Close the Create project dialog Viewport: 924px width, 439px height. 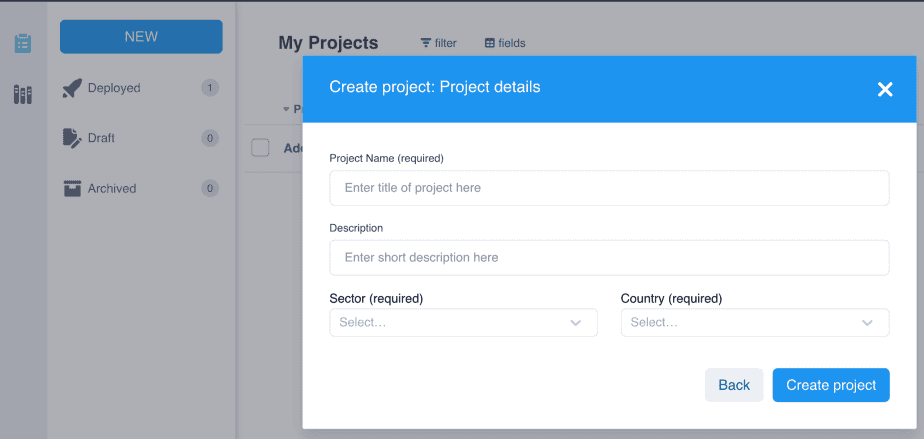[884, 89]
